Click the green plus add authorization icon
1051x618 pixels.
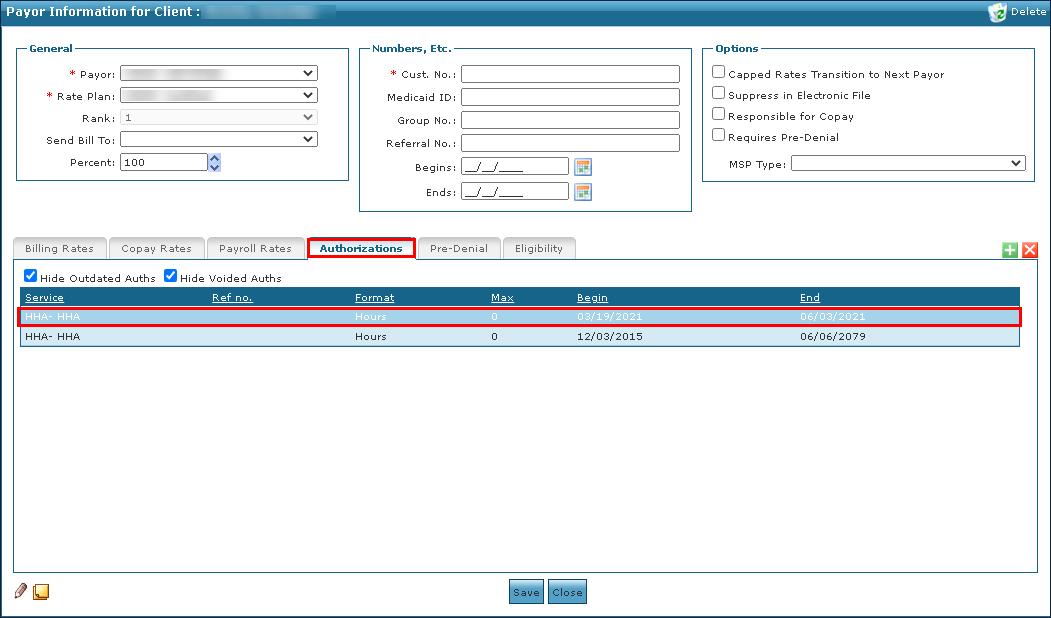click(1011, 250)
